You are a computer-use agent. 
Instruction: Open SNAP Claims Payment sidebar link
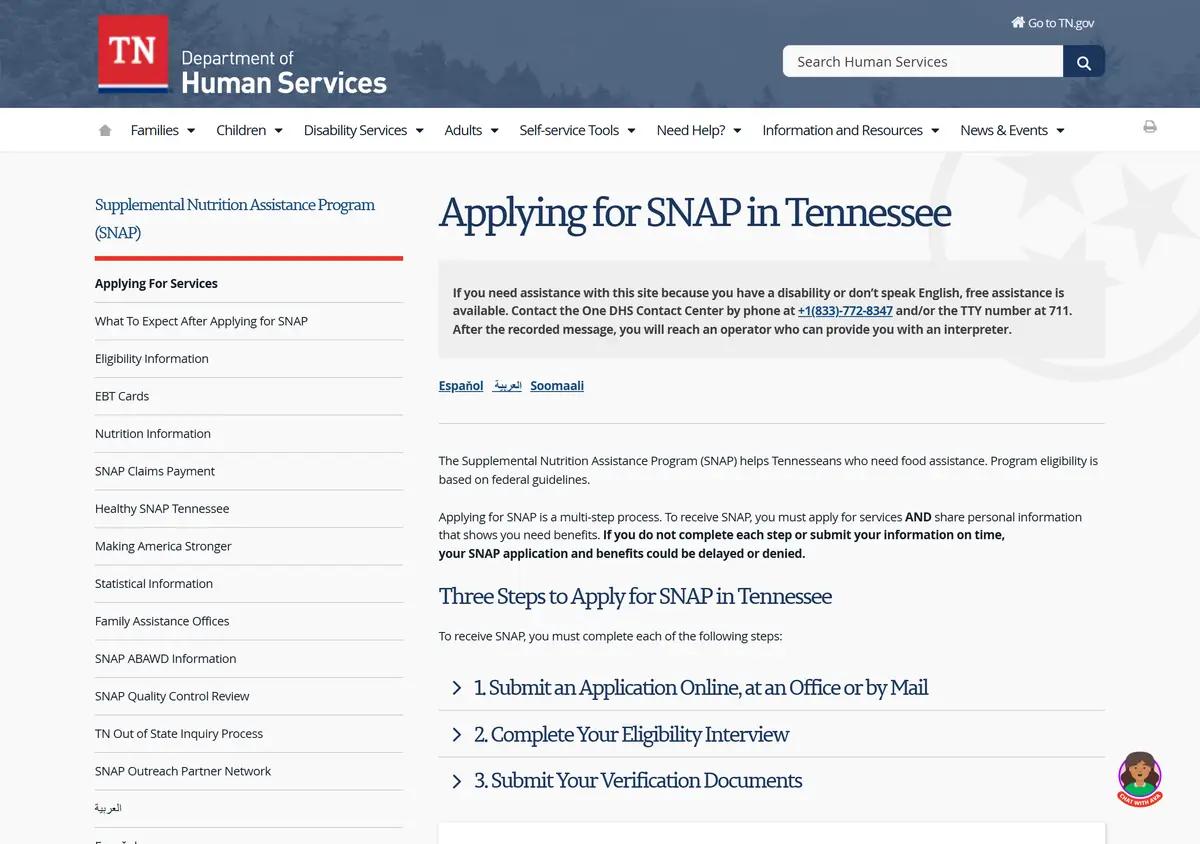(x=155, y=471)
